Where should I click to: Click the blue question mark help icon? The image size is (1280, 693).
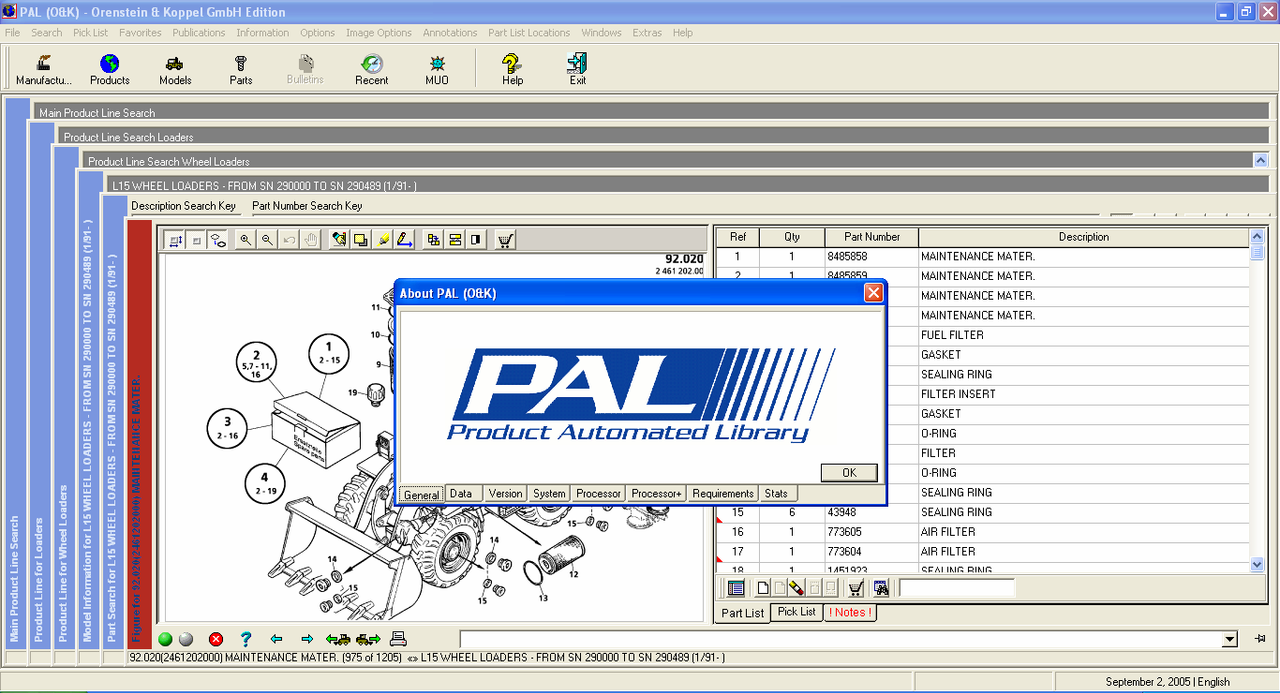click(246, 639)
